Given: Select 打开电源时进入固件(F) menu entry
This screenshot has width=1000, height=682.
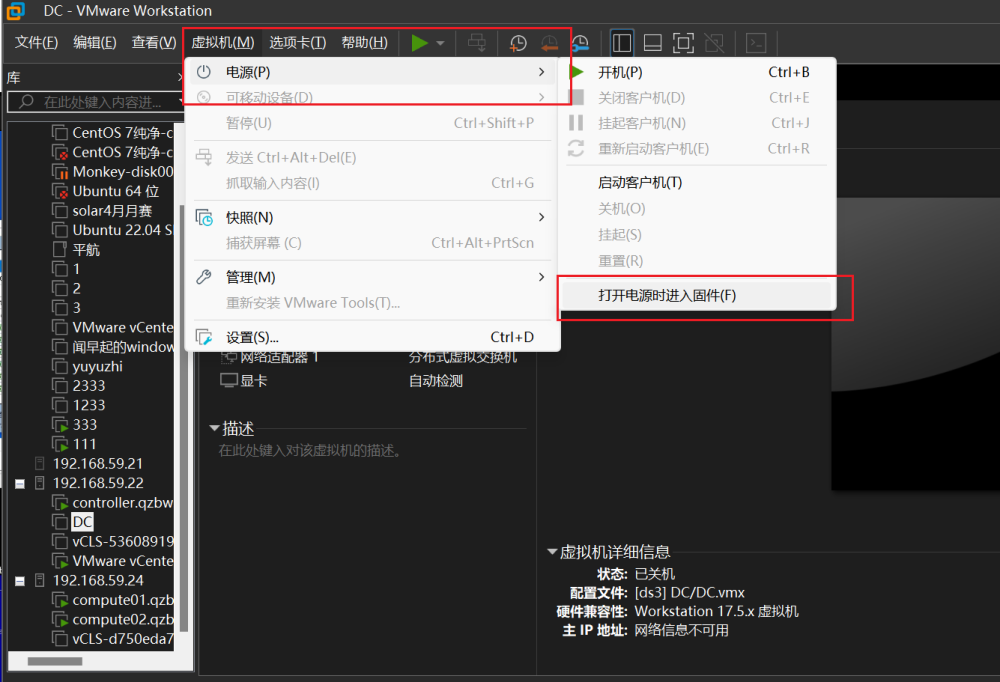Looking at the screenshot, I should [x=667, y=296].
